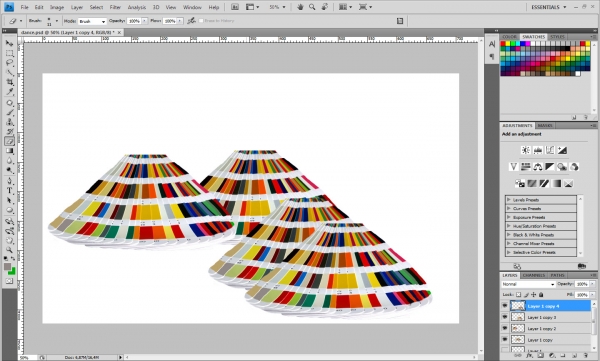Switch to the Channels tab
Screen dimensions: 600x361
tap(533, 275)
